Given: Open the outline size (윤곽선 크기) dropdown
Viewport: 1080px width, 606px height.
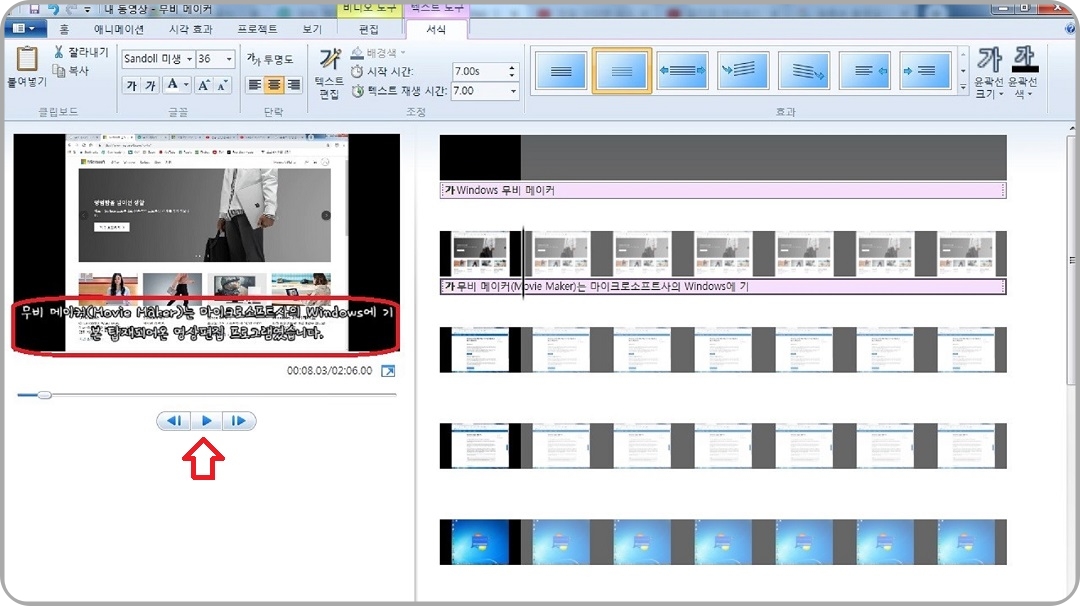Looking at the screenshot, I should pyautogui.click(x=988, y=73).
